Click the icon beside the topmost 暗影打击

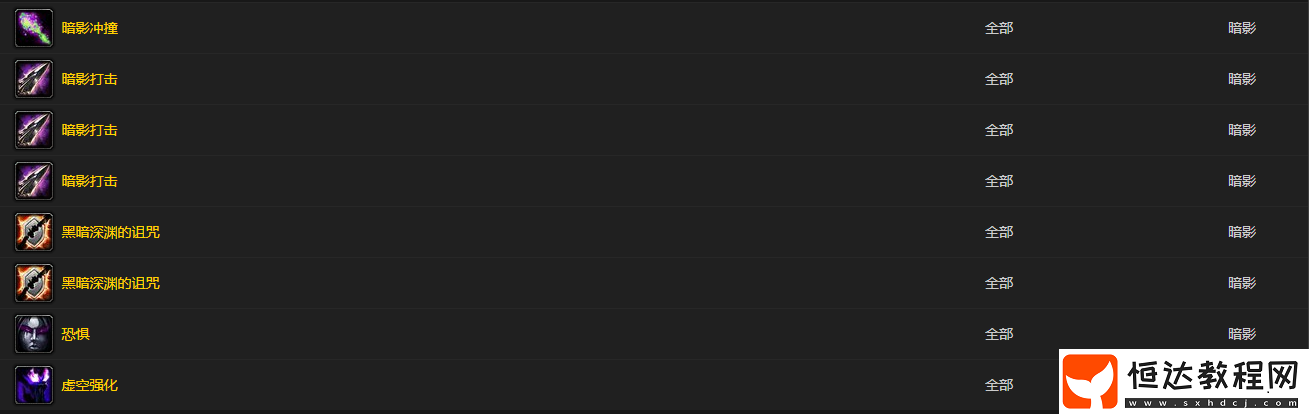click(34, 79)
